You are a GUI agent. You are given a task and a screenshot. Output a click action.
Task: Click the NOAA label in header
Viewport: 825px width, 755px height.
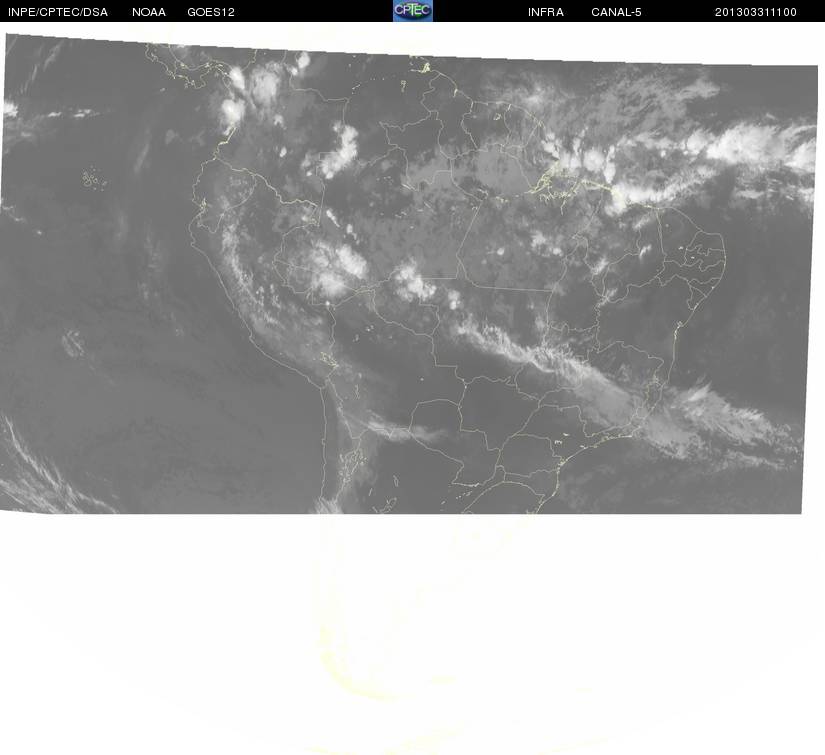coord(149,12)
